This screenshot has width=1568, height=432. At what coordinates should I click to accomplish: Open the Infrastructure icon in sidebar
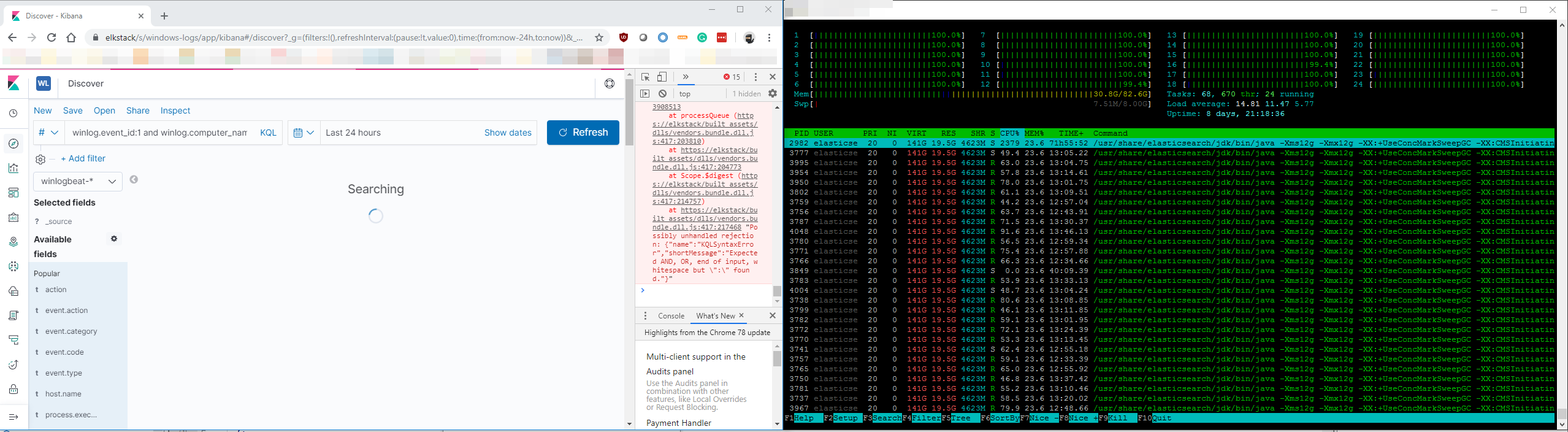click(13, 291)
